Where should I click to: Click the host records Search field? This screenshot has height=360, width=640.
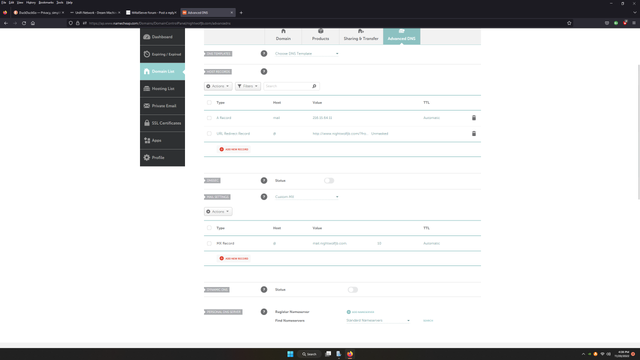288,86
